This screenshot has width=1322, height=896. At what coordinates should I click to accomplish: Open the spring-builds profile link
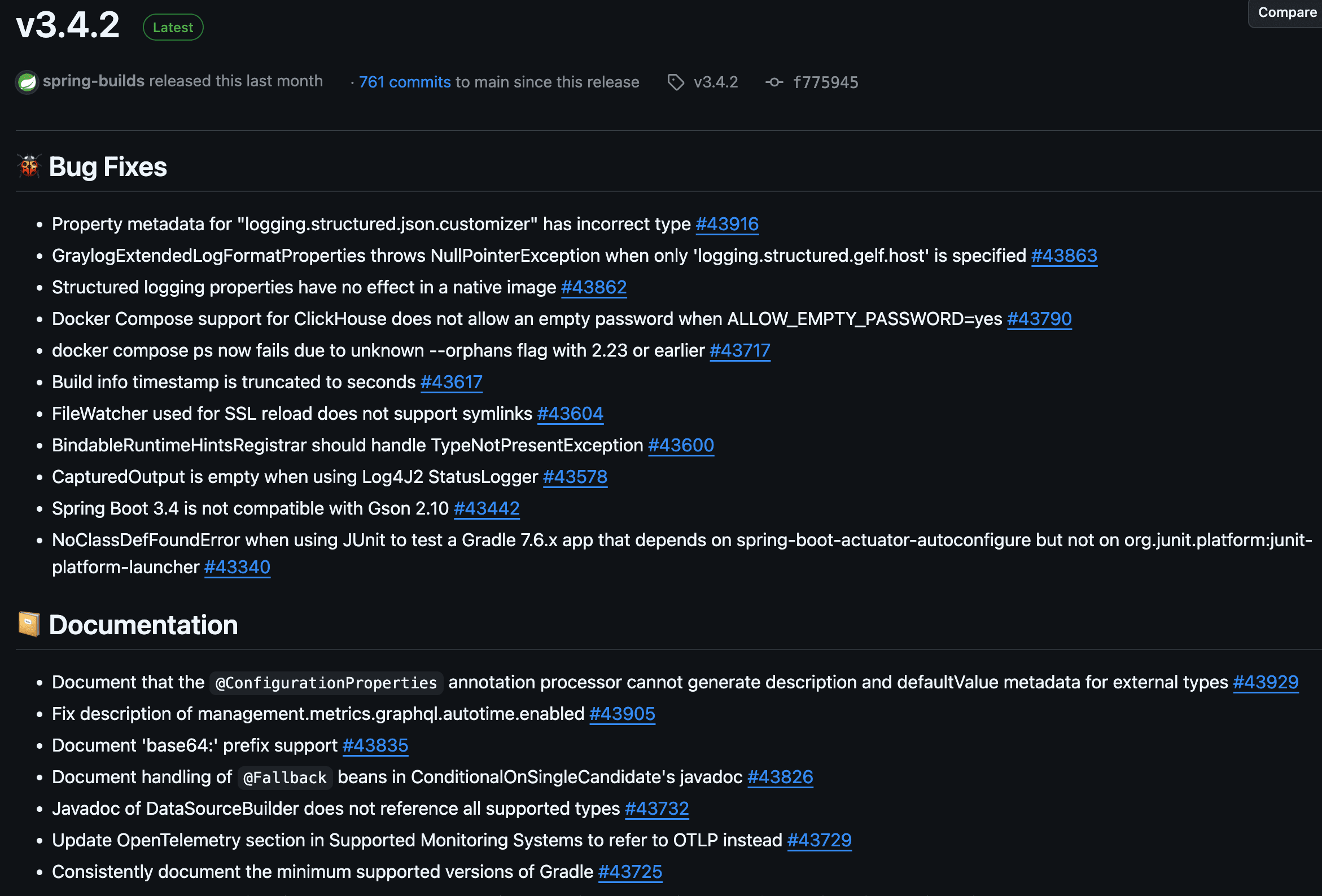93,81
